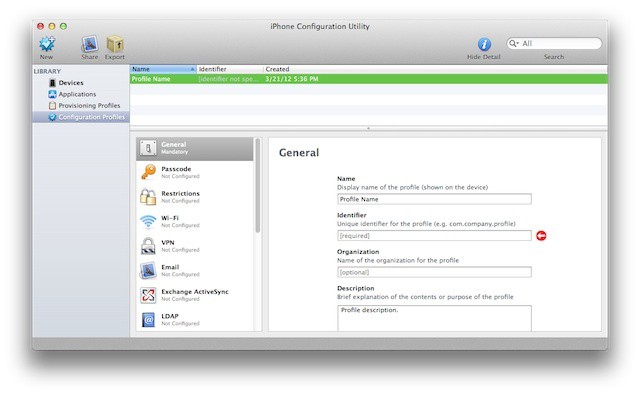The width and height of the screenshot is (640, 395).
Task: Click the Passcode key icon
Action: coord(148,172)
